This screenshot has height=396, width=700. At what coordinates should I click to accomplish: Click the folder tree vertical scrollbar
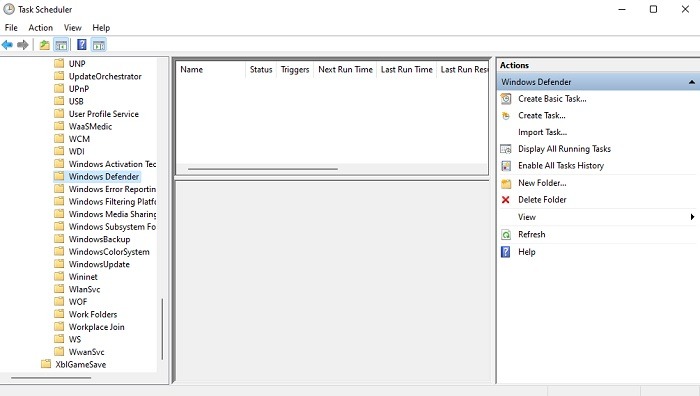tap(162, 329)
